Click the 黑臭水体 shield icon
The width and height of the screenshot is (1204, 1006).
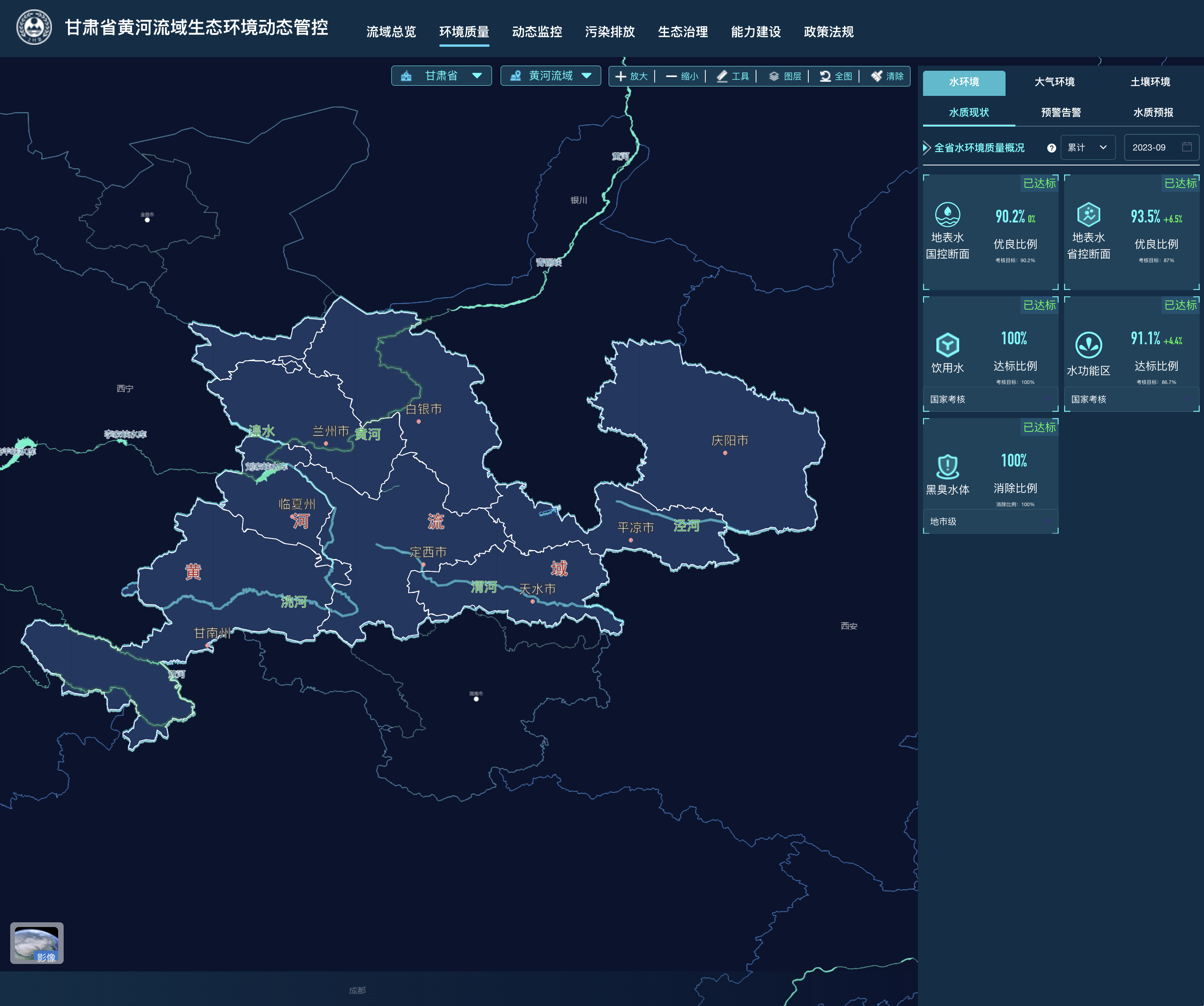947,466
